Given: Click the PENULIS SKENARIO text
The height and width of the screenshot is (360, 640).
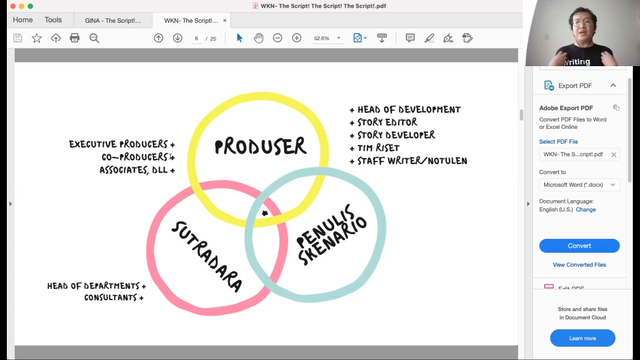Looking at the screenshot, I should (x=331, y=234).
